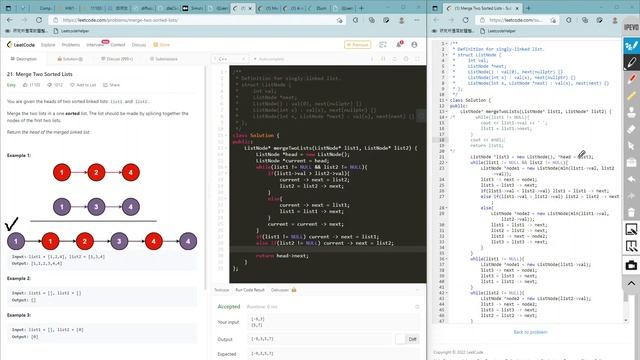640x360 pixels.
Task: Enter fullscreen mode in code editor
Action: pyautogui.click(x=417, y=59)
